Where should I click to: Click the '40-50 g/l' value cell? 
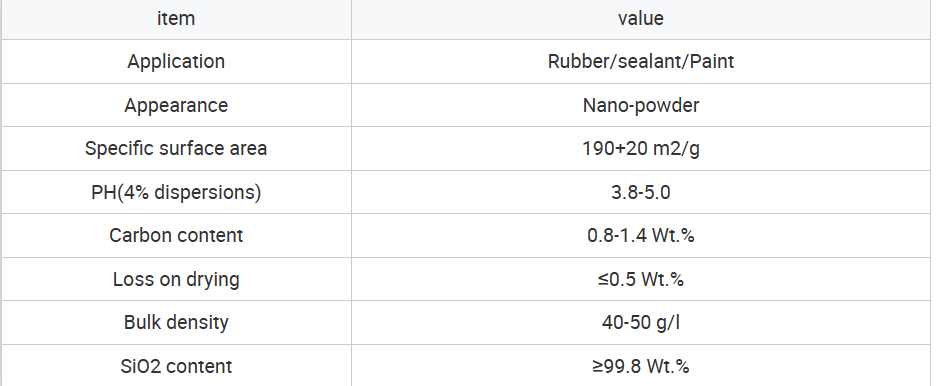[x=641, y=322]
